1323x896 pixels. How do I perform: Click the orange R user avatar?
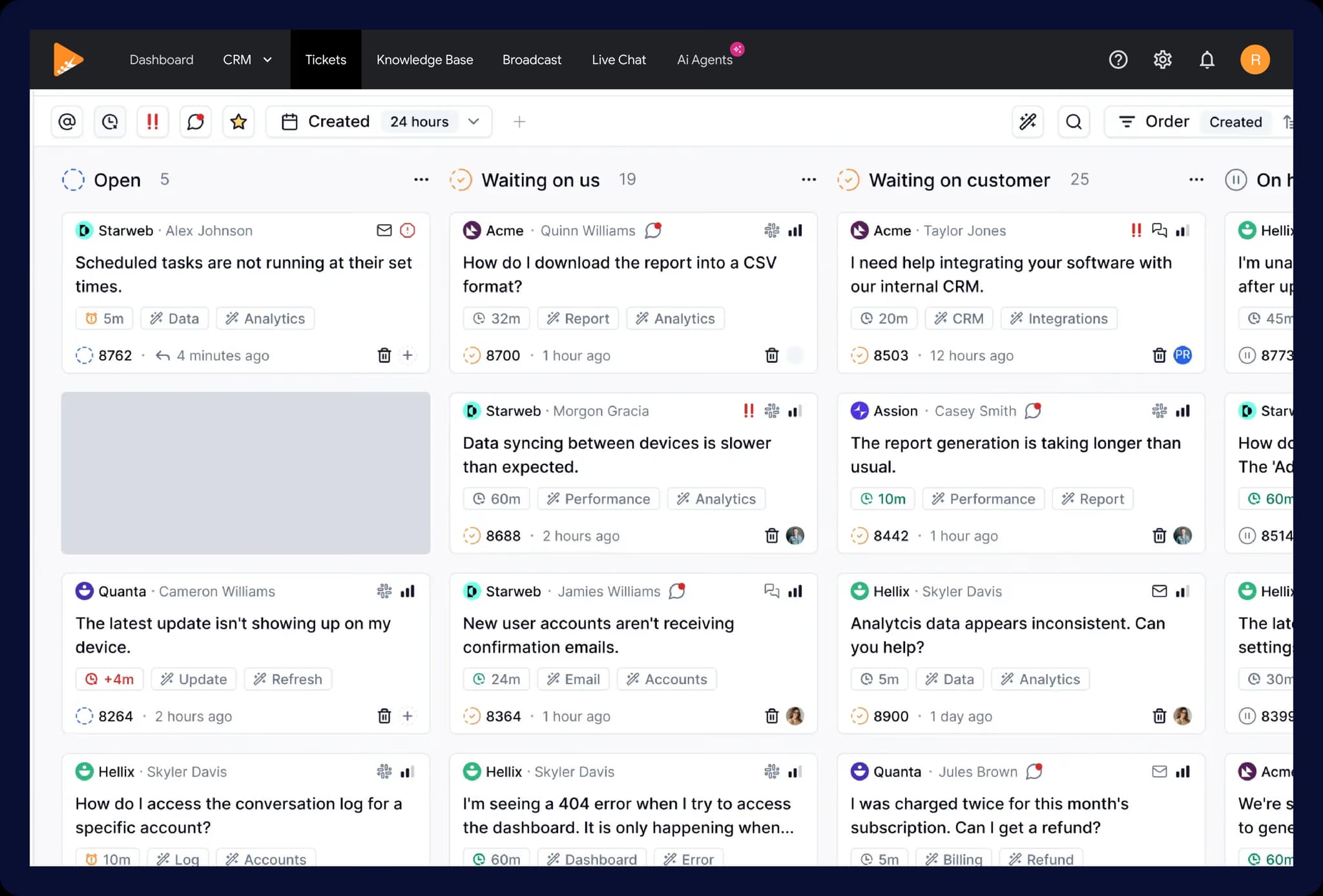click(1255, 59)
